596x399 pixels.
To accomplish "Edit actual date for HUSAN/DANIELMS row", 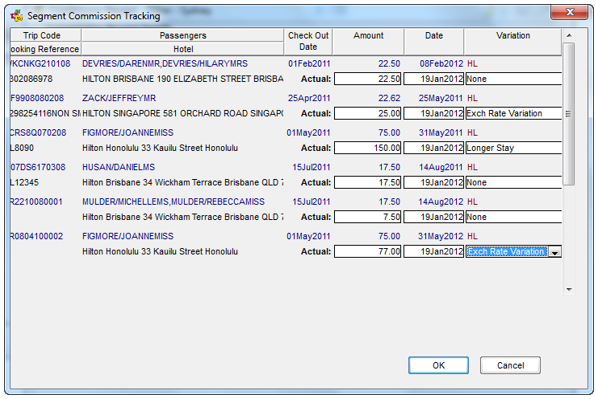I will pyautogui.click(x=434, y=182).
